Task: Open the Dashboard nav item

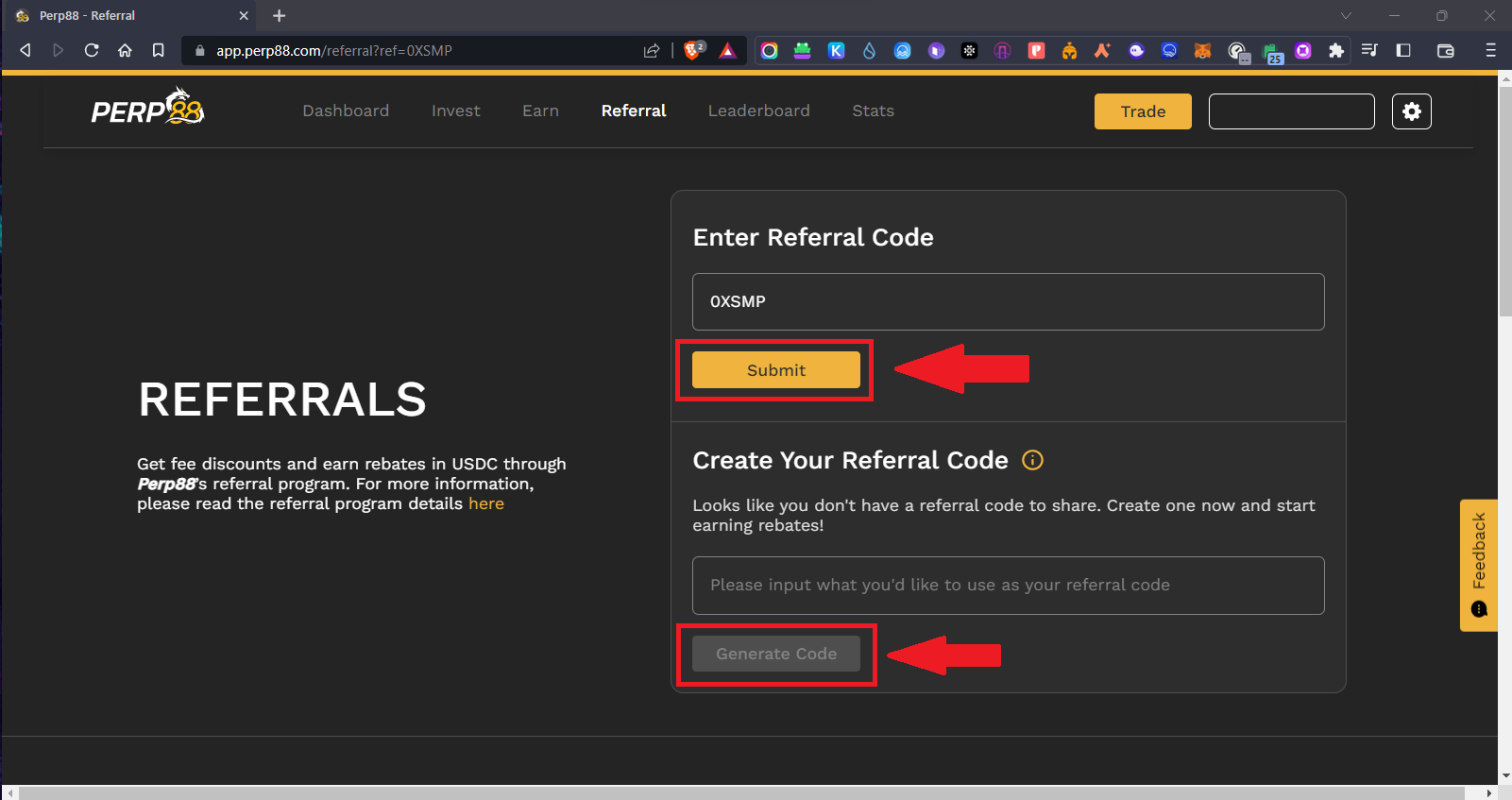Action: point(346,111)
